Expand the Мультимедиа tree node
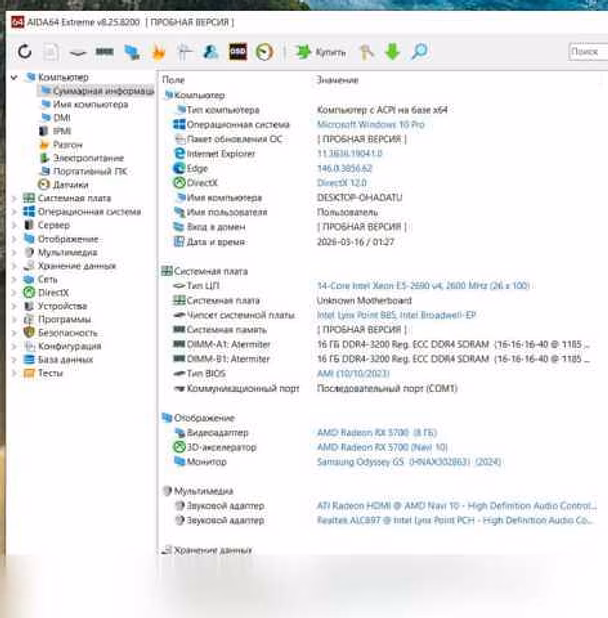The image size is (608, 618). coord(14,252)
